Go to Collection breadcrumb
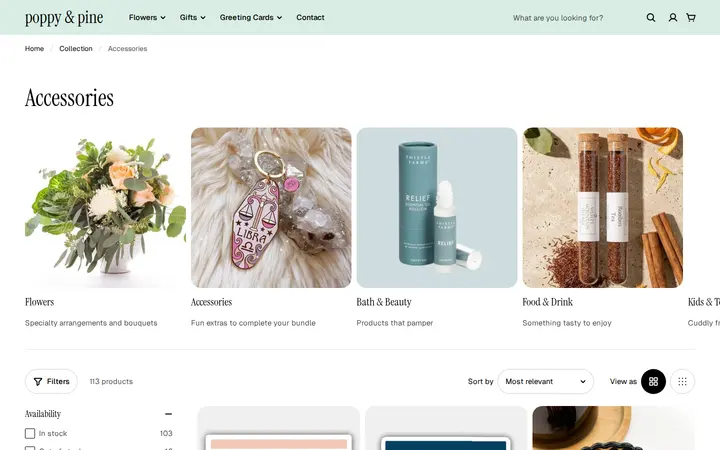 [x=76, y=49]
